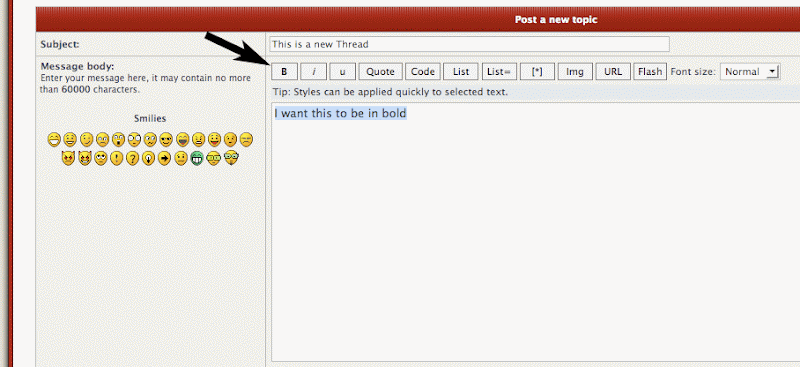Insert the surprised open-mouth smiley
The image size is (800, 367).
click(x=118, y=139)
